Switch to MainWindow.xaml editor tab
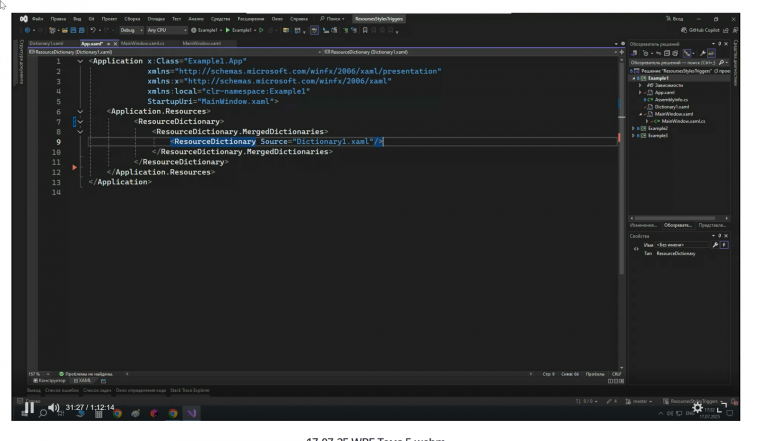Screen dimensions: 768x441 coord(201,43)
